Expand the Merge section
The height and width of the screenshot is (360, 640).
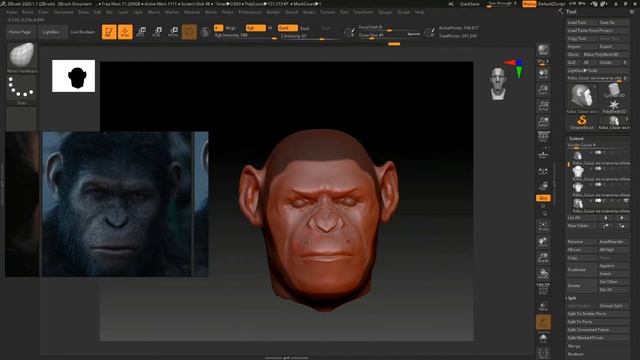574,346
